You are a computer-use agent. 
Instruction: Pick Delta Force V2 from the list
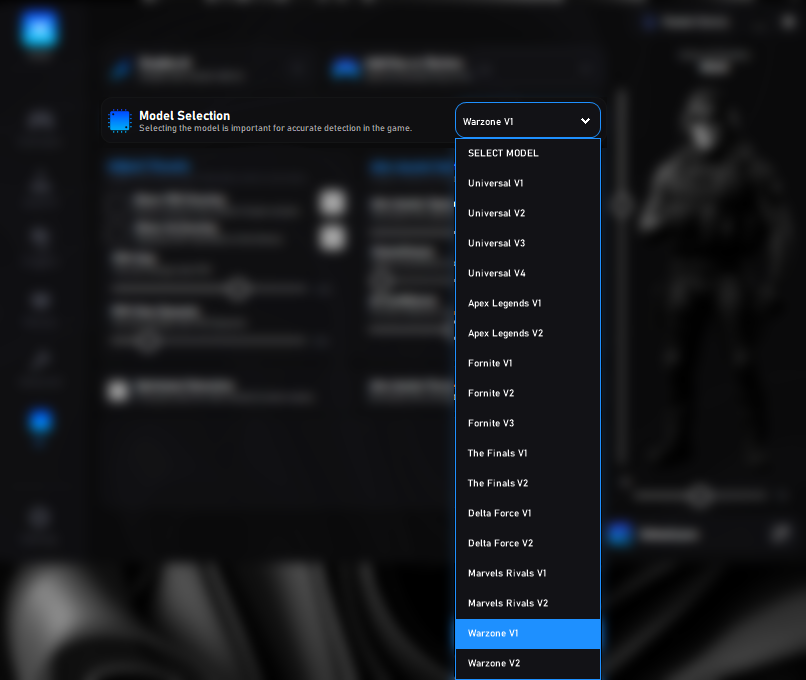click(528, 543)
